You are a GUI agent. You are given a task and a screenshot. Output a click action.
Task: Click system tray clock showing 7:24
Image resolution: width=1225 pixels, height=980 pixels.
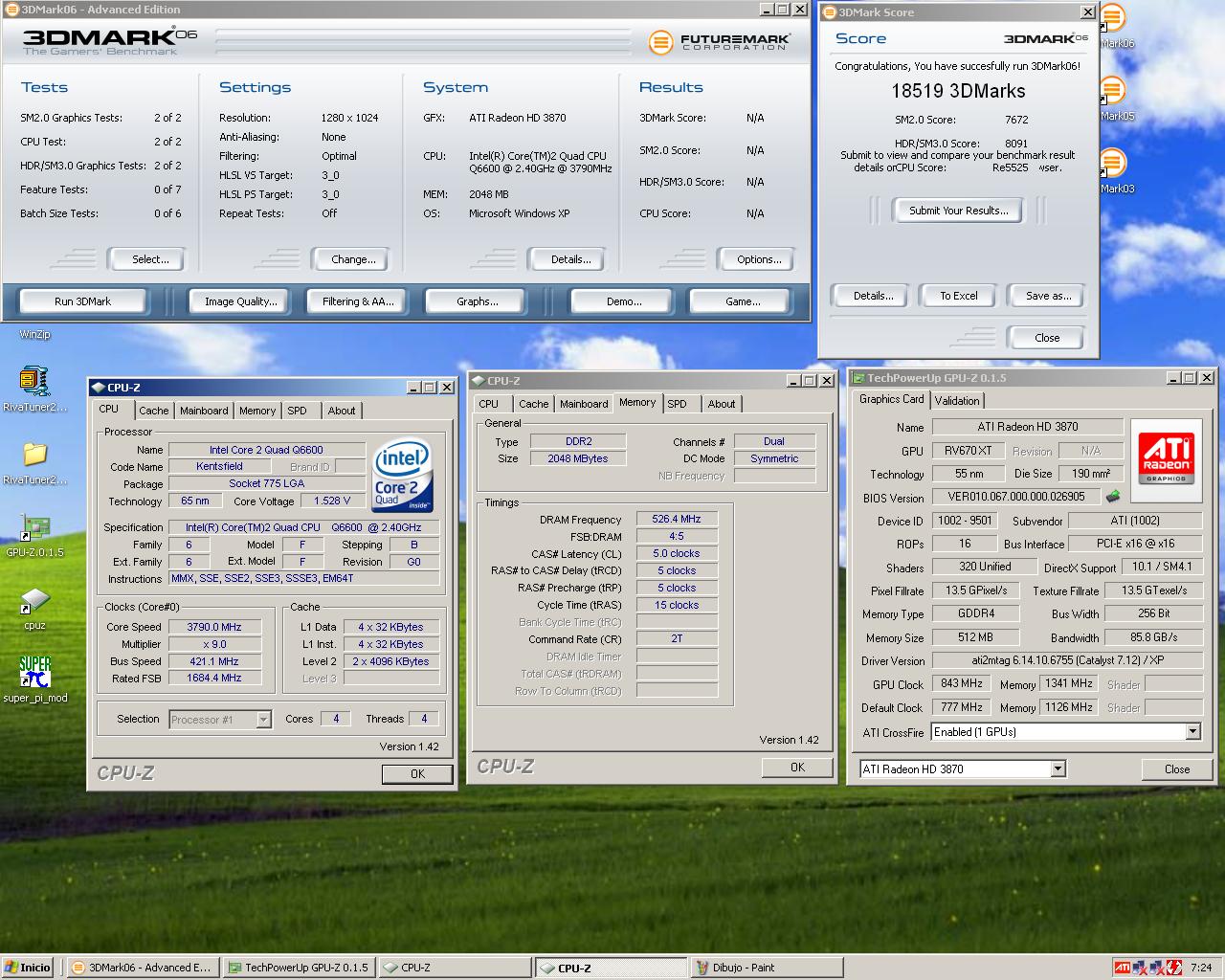(1201, 968)
